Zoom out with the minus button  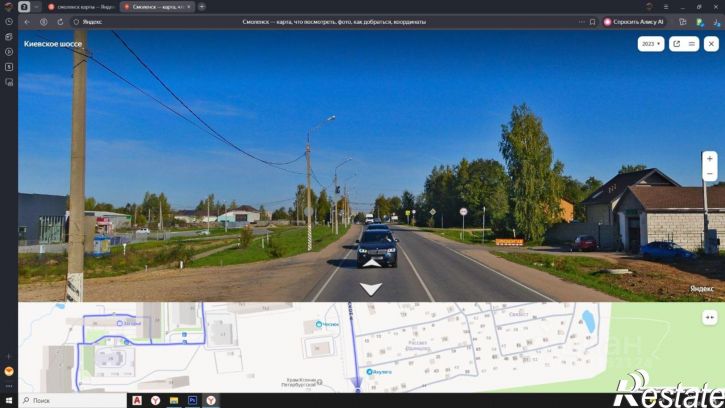click(x=709, y=173)
